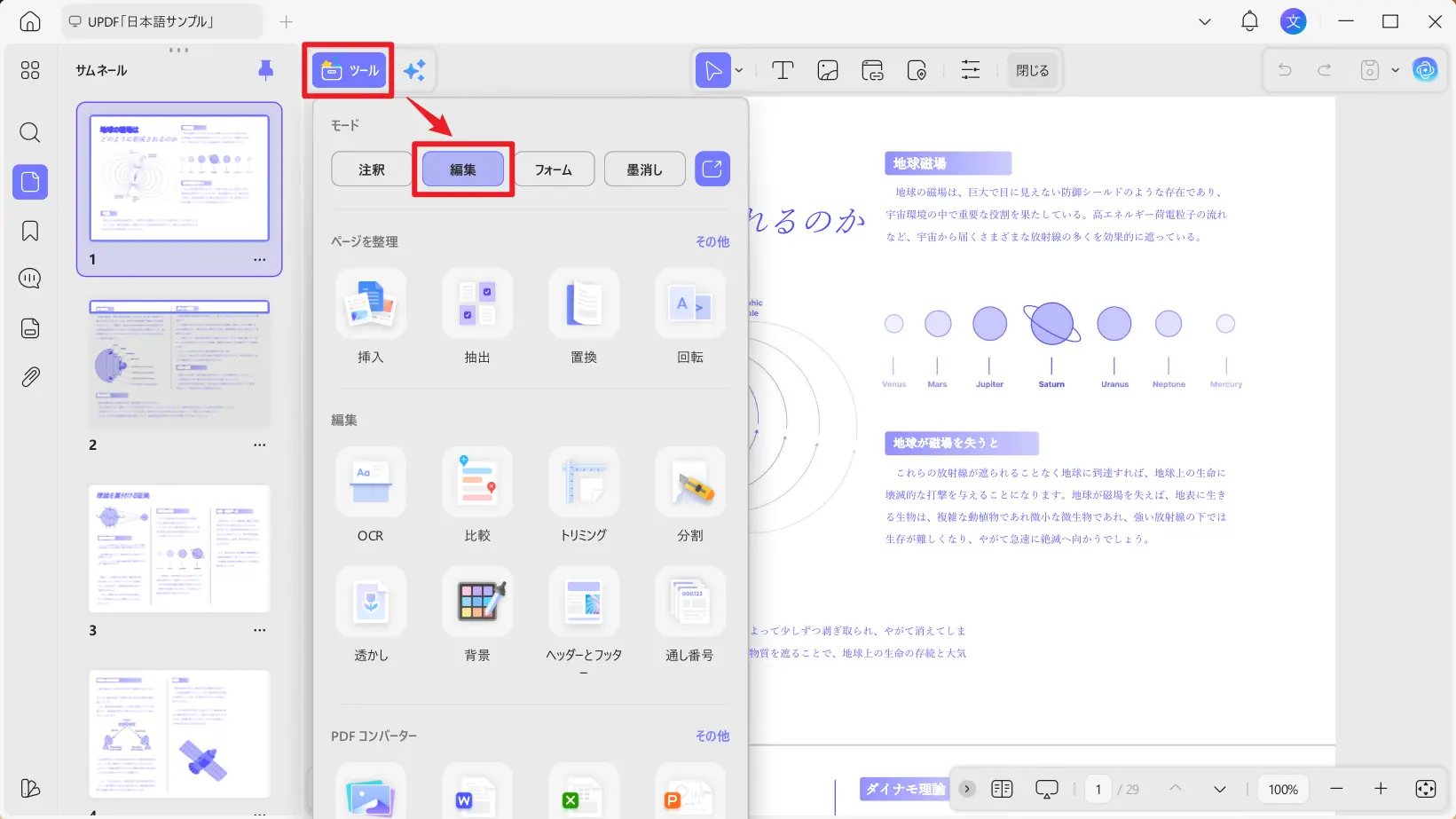
Task: Open the user account avatar
Action: [x=1294, y=21]
